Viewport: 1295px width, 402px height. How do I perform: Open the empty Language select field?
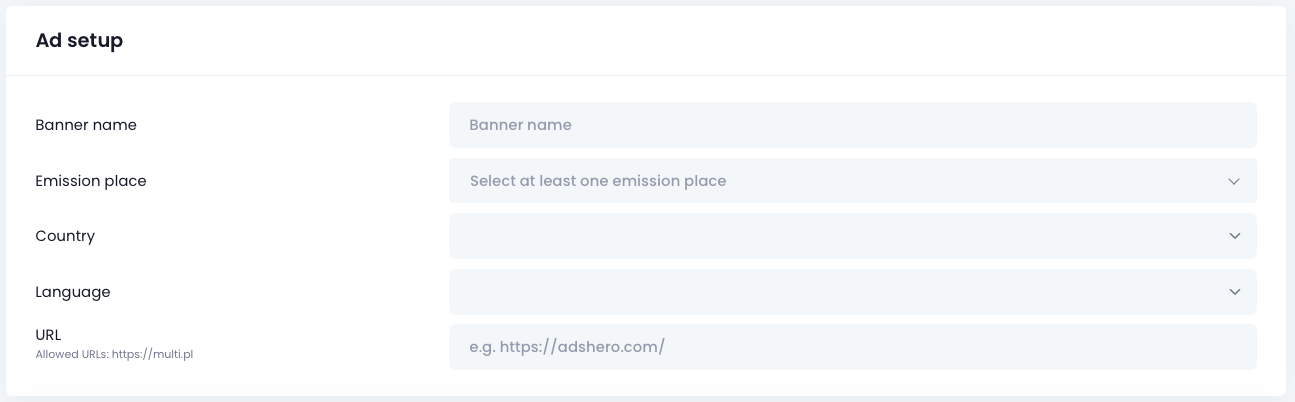pyautogui.click(x=840, y=292)
